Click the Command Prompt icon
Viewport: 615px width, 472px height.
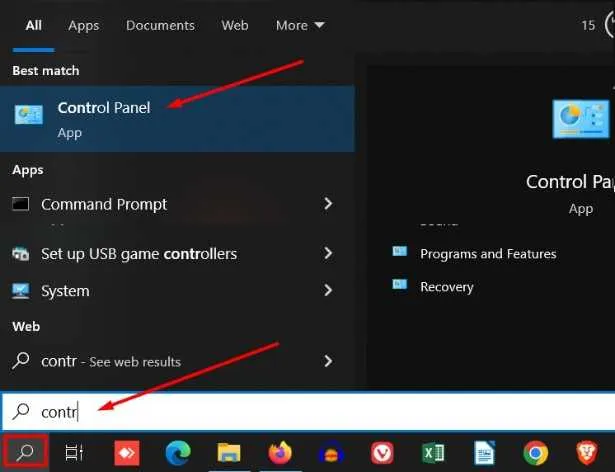point(20,204)
